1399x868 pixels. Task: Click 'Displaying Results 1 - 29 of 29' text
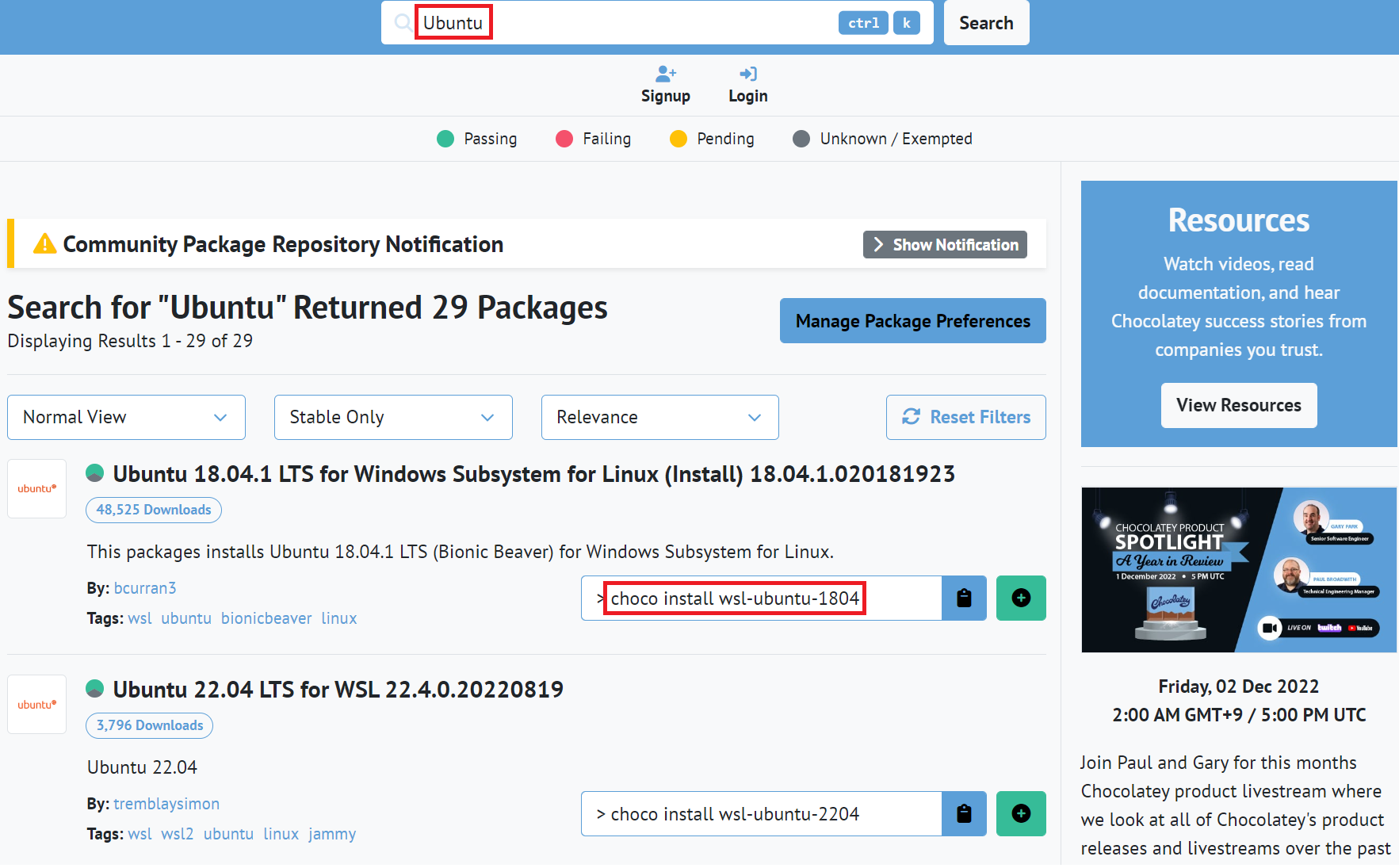click(x=130, y=341)
